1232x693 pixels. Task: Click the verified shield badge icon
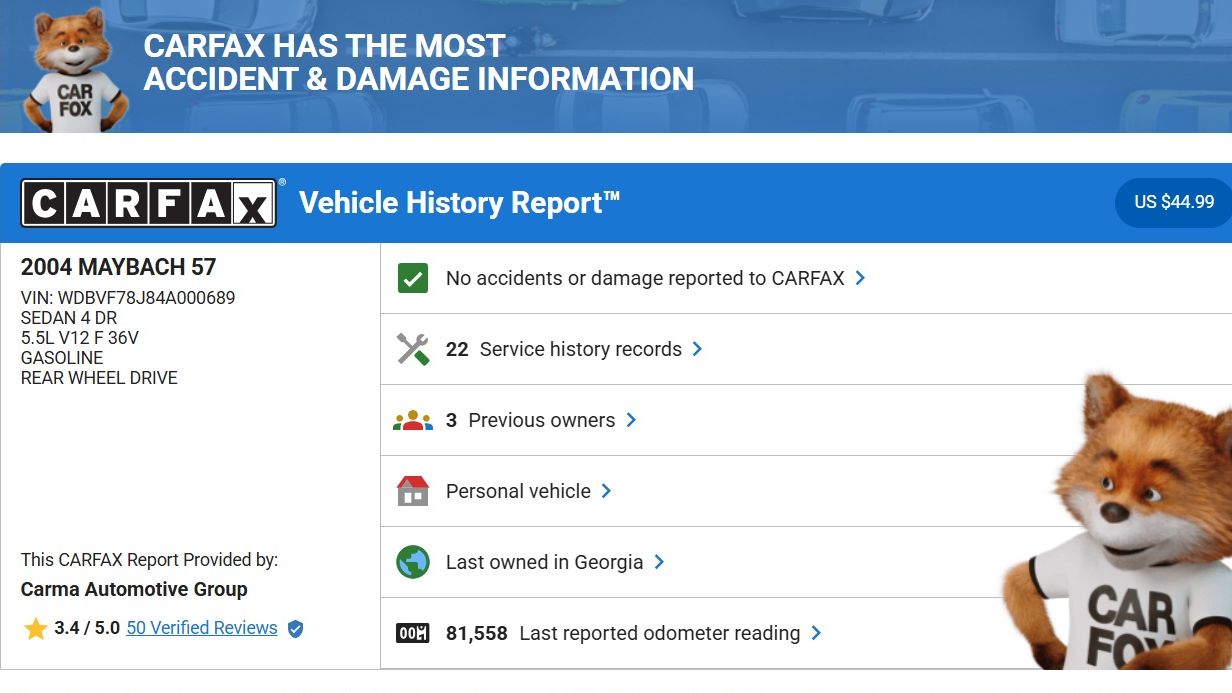point(295,629)
